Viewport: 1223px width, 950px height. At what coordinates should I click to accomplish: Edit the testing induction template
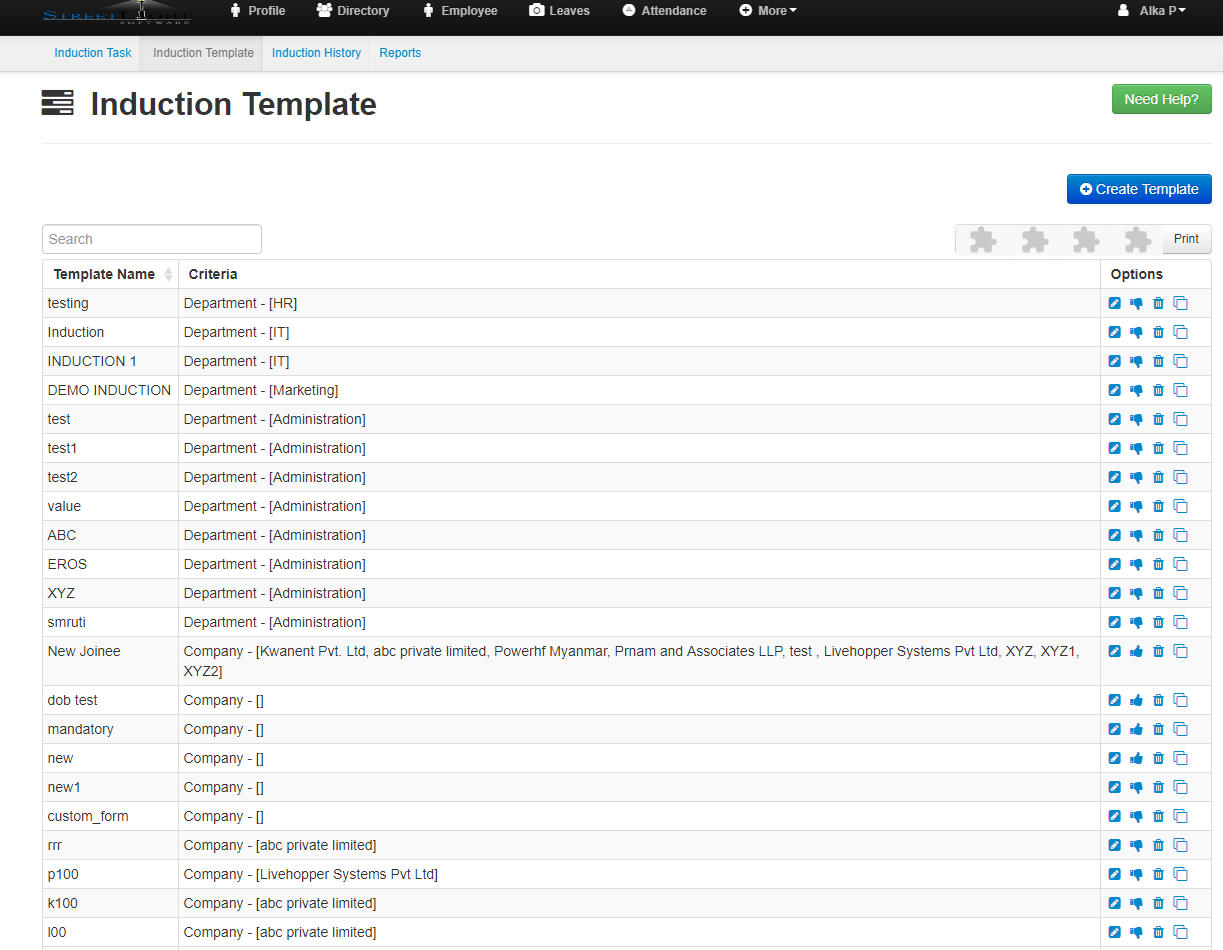1114,303
